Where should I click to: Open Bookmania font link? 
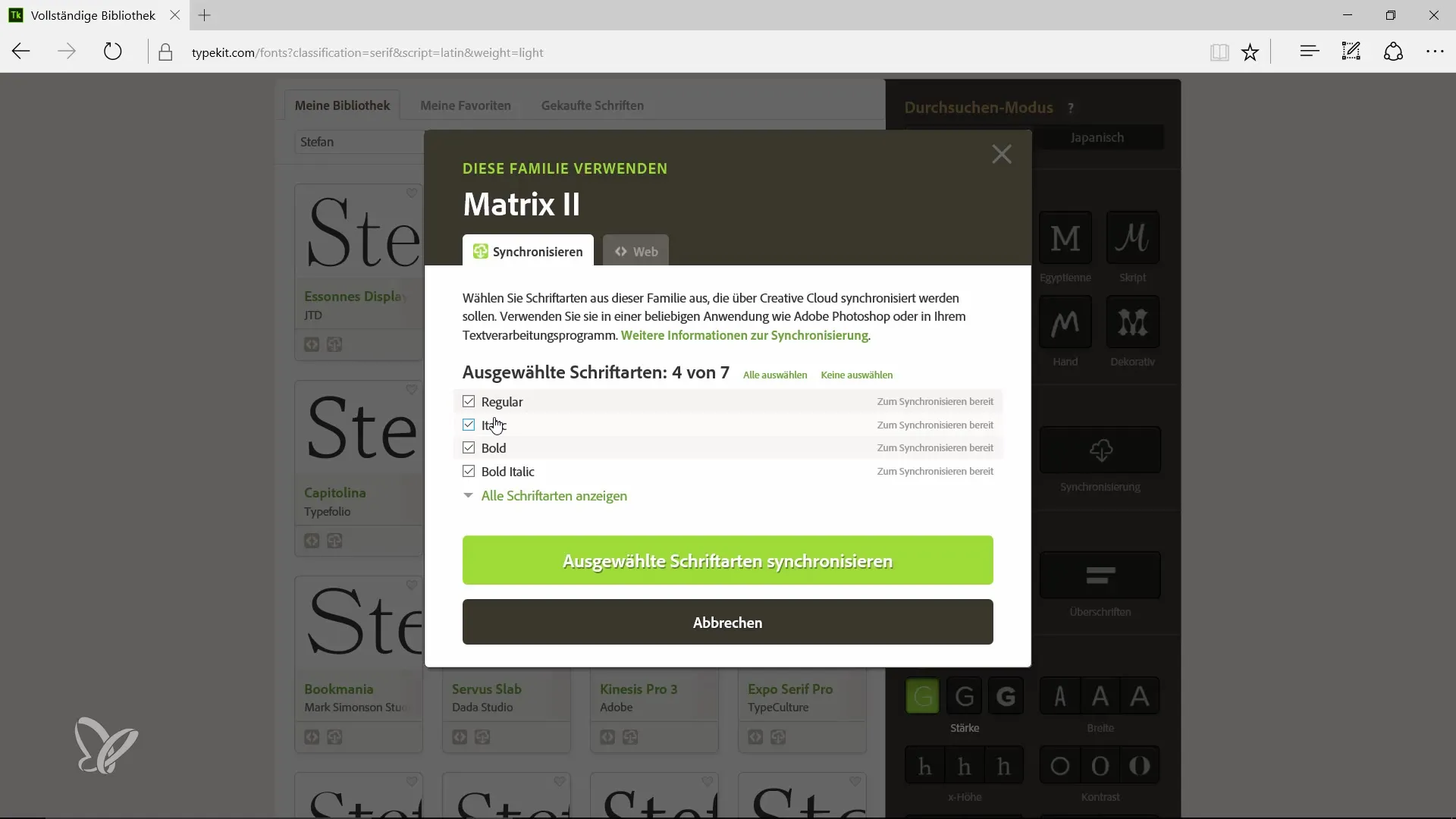(338, 689)
